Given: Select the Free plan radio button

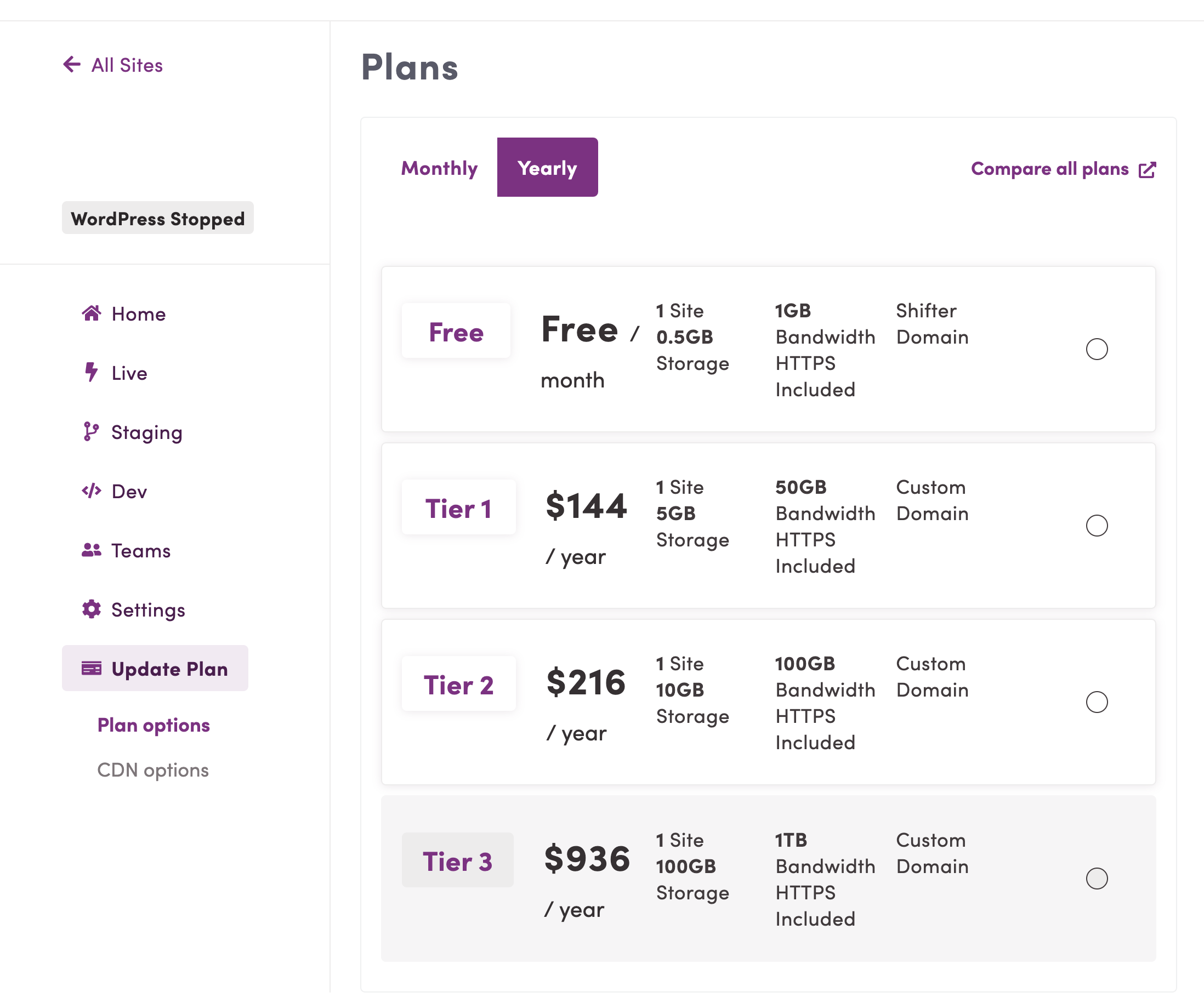Looking at the screenshot, I should (x=1097, y=349).
